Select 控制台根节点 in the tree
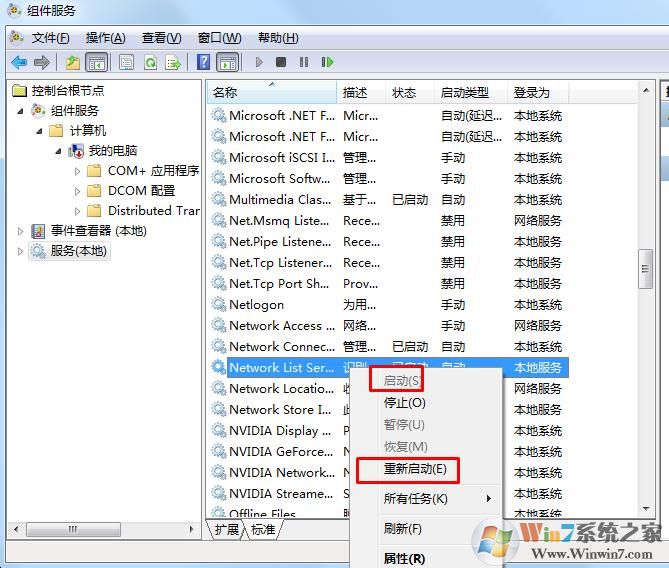Image resolution: width=669 pixels, height=568 pixels. [68, 90]
